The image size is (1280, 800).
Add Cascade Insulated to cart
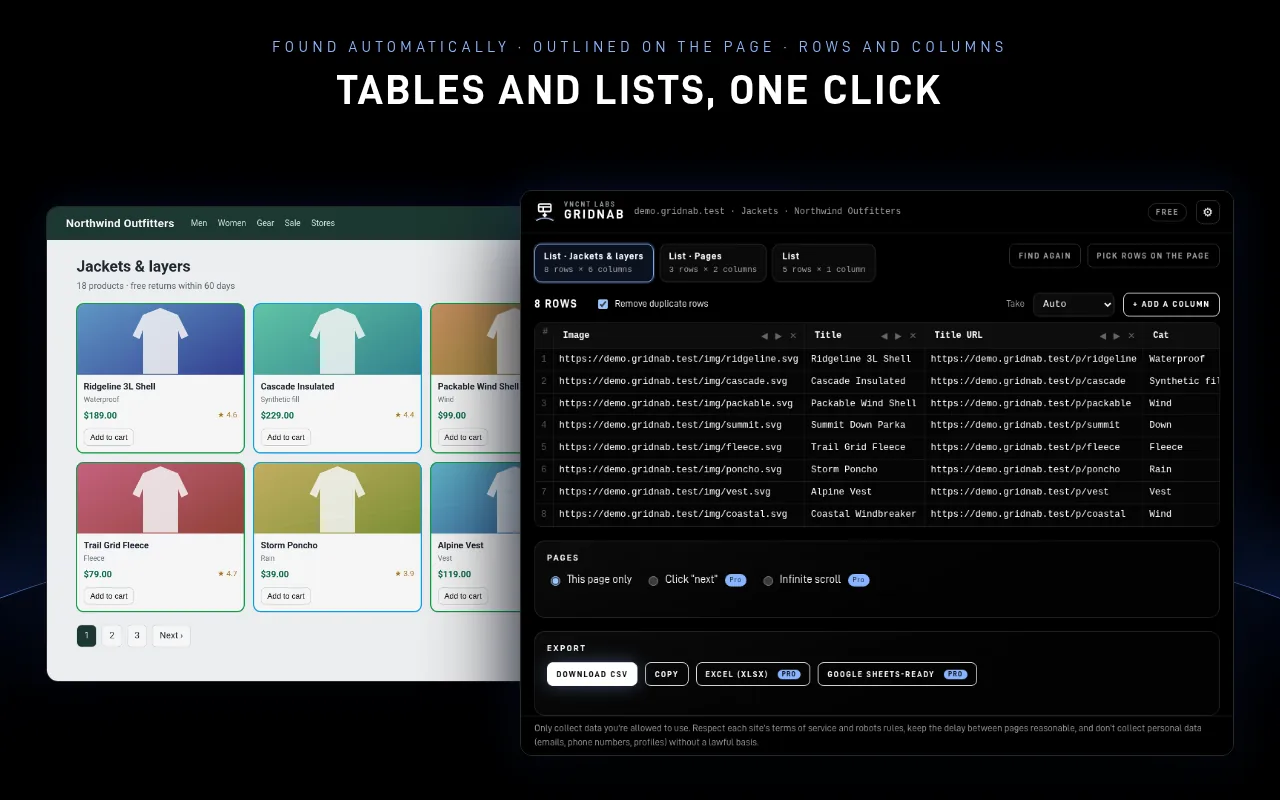coord(286,437)
